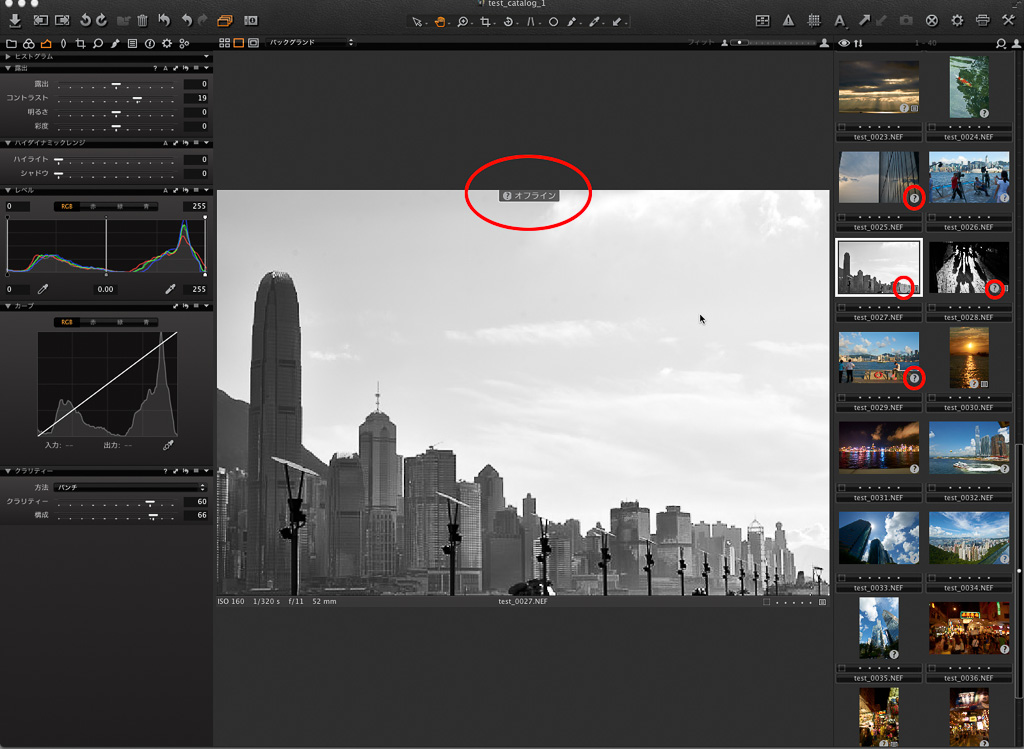Check the selection box under test_0023.NEF

[x=842, y=127]
